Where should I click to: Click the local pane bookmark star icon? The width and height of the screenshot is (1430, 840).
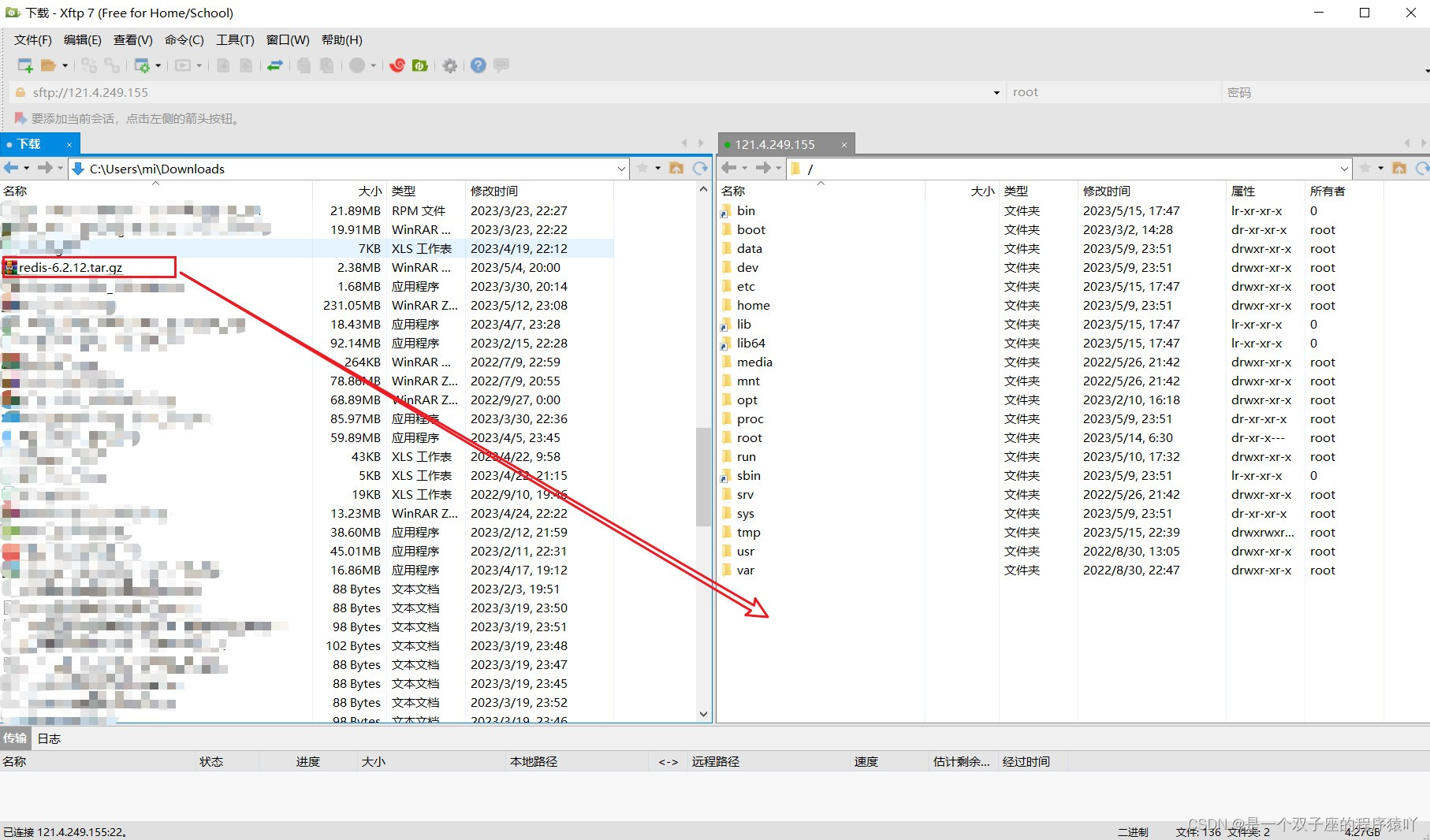pyautogui.click(x=642, y=168)
